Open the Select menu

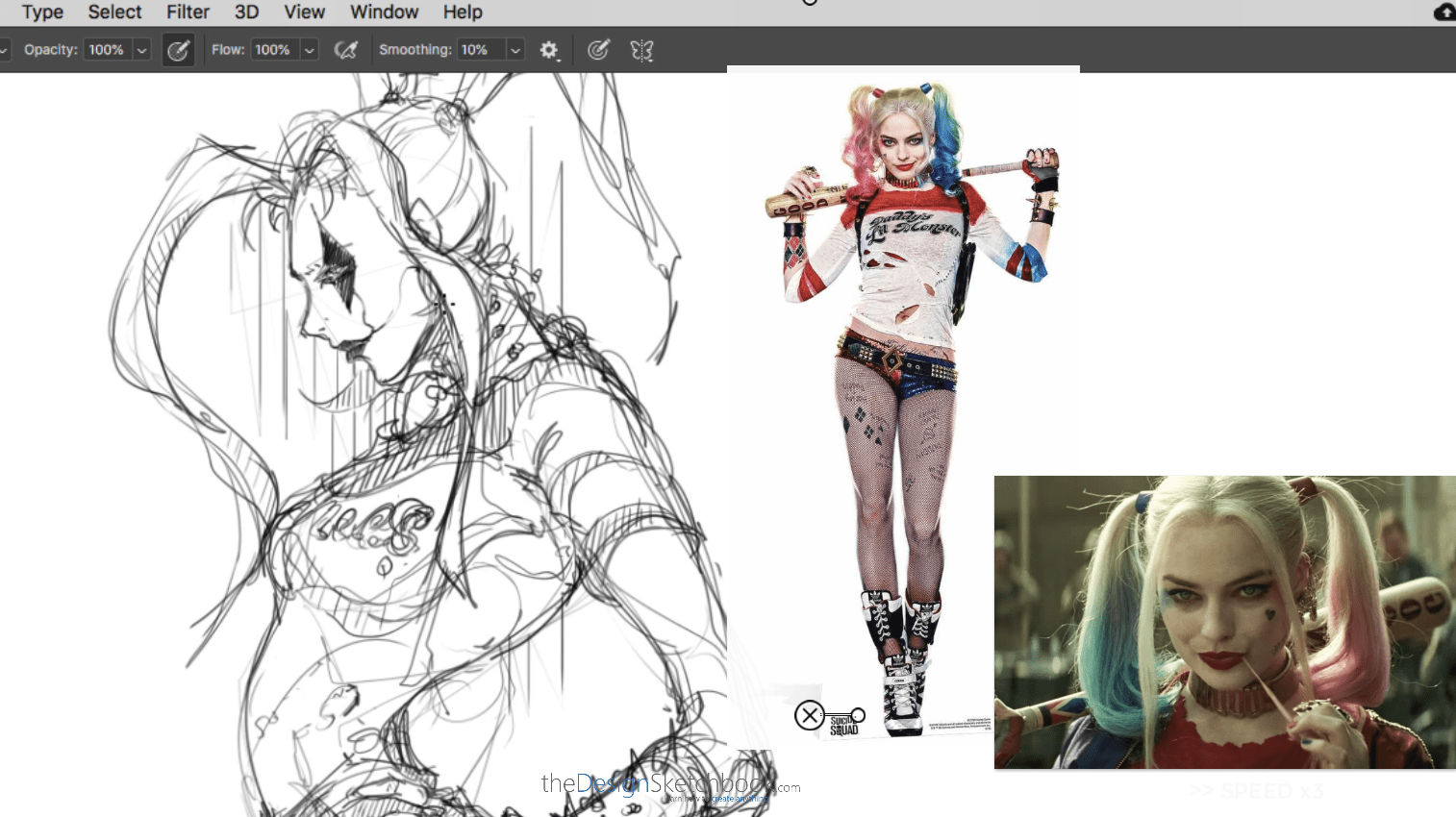coord(114,12)
